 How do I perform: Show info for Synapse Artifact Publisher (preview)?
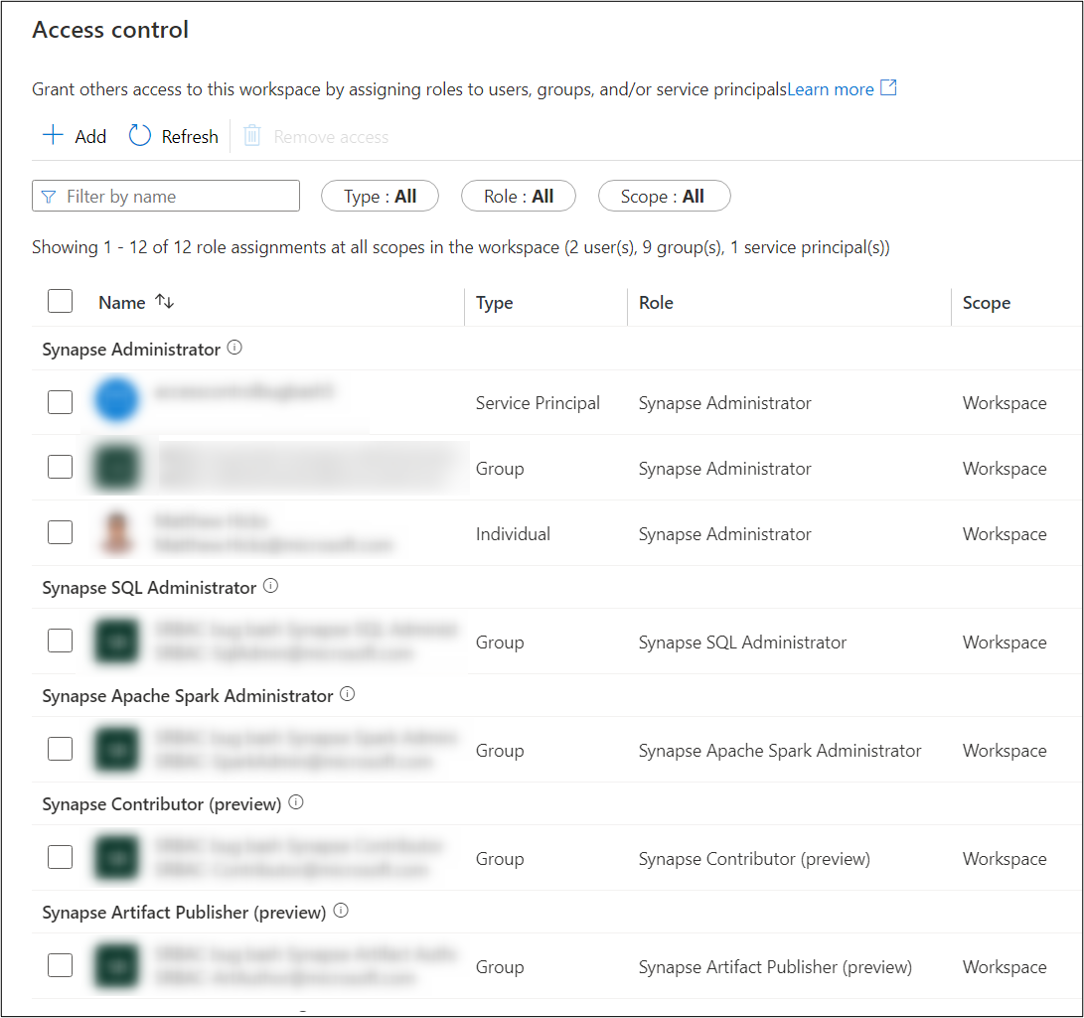pos(341,911)
